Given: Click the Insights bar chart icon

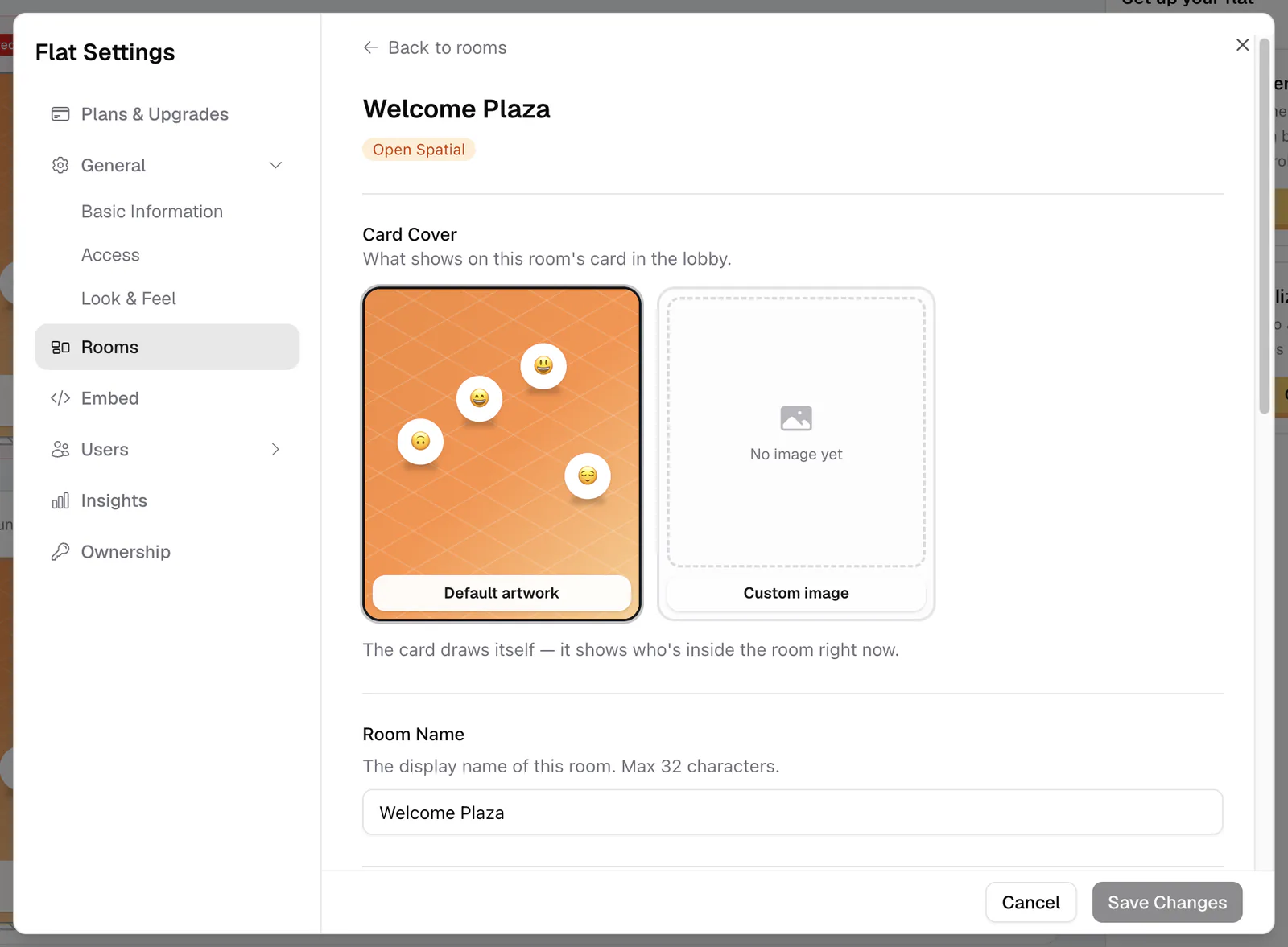Looking at the screenshot, I should click(x=60, y=500).
